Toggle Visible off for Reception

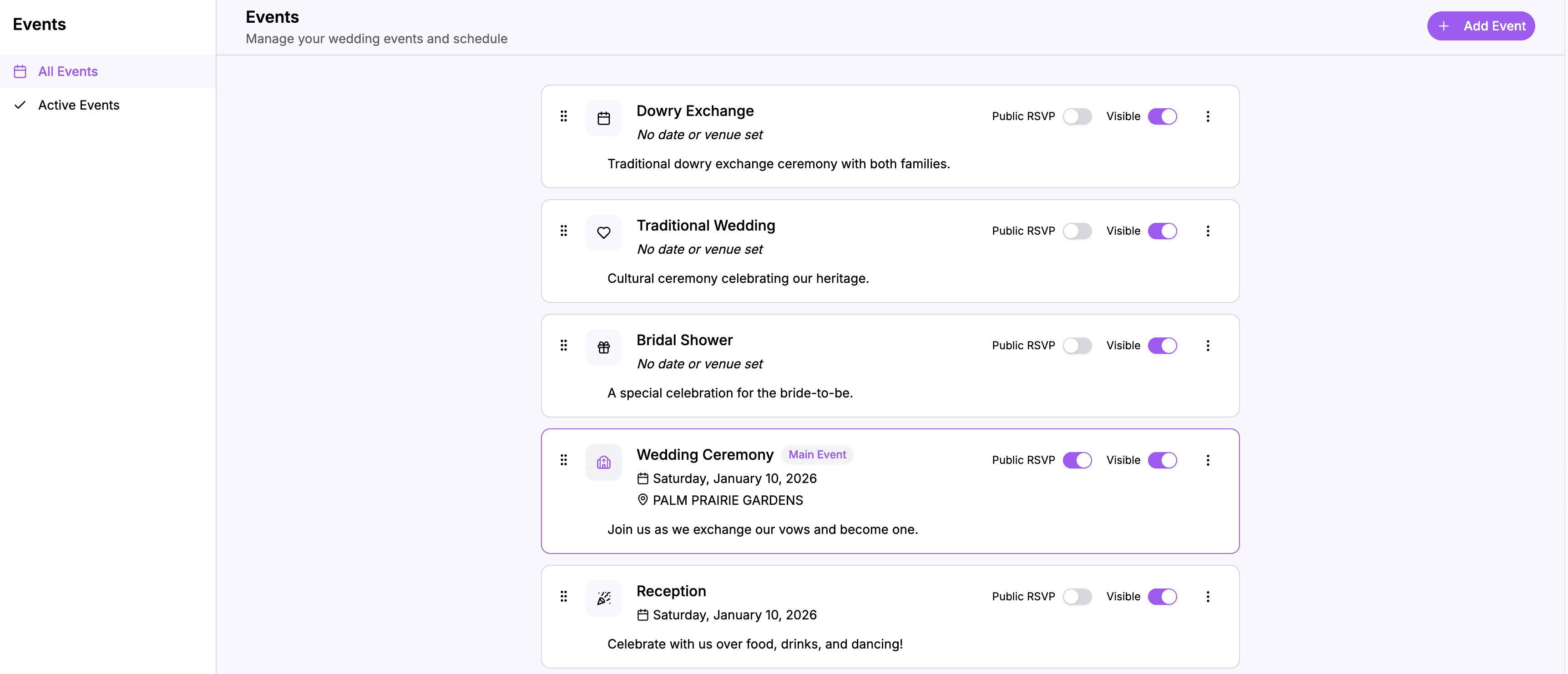(x=1163, y=596)
